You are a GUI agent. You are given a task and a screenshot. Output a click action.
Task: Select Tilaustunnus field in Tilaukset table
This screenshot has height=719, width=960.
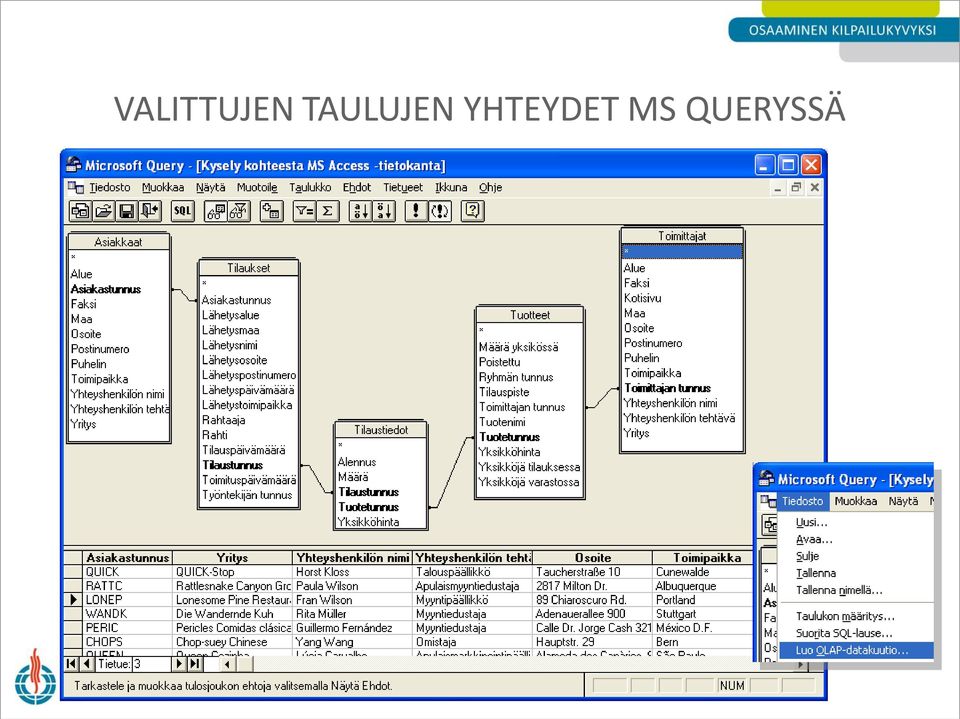point(233,465)
